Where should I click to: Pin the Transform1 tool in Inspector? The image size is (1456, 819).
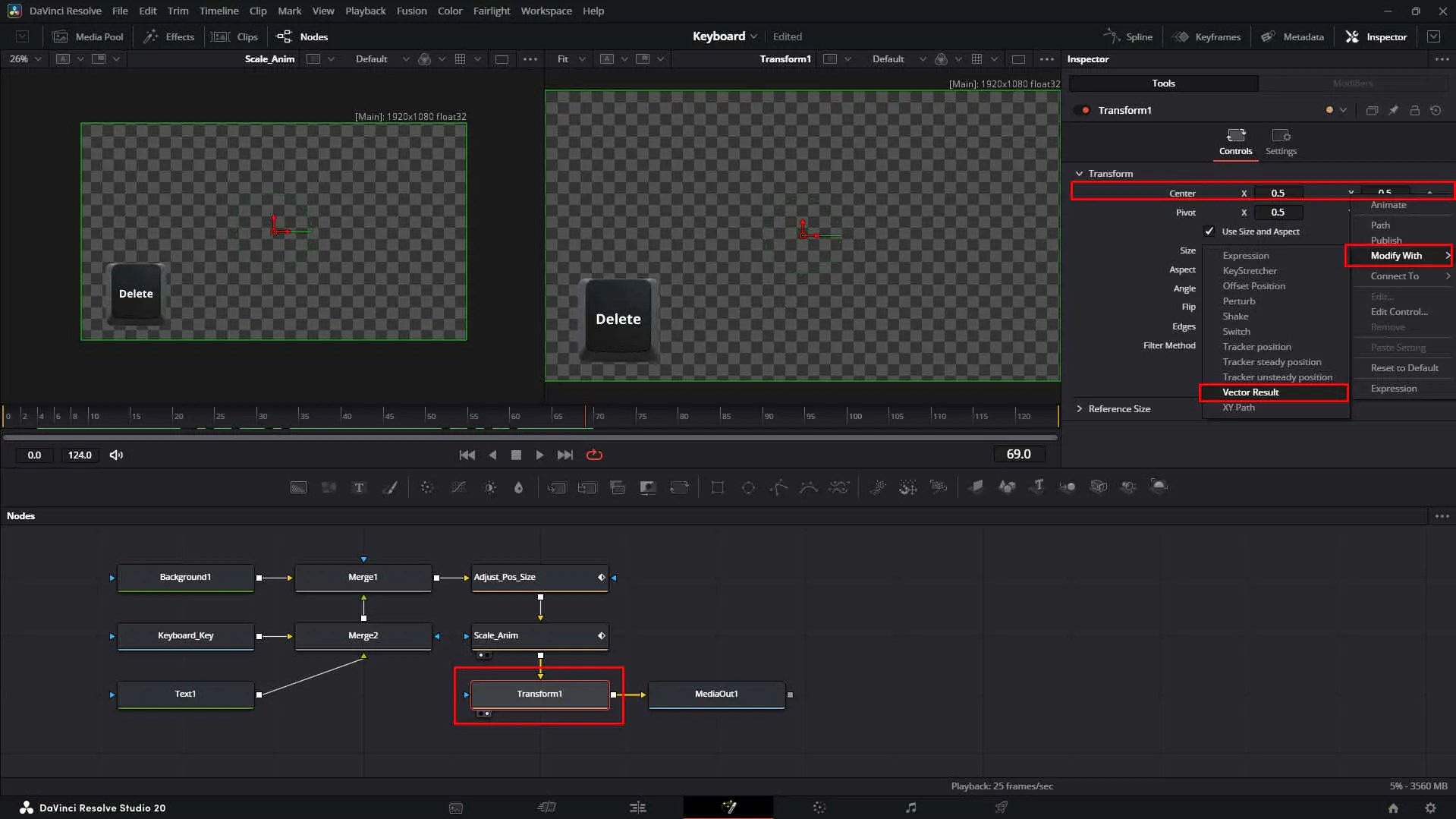point(1393,110)
